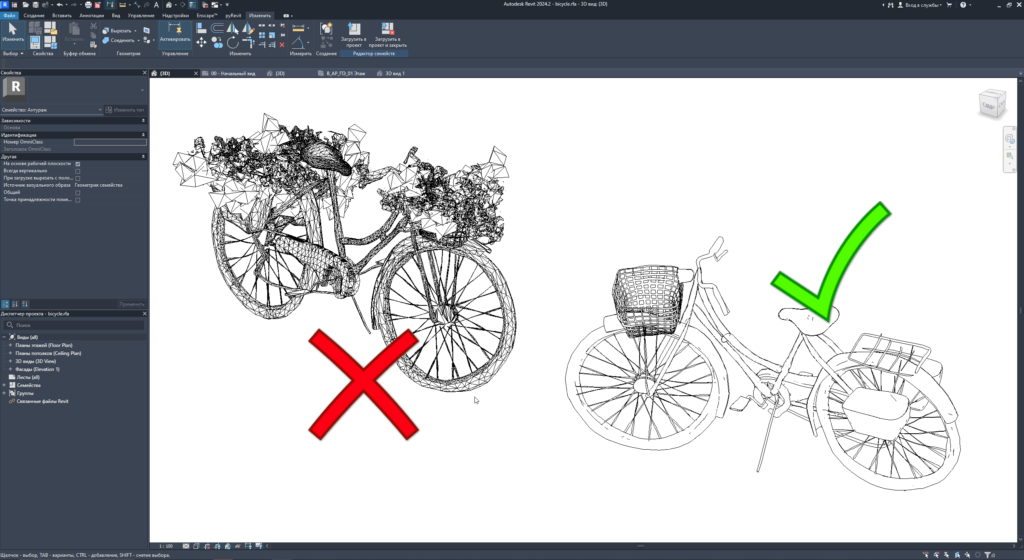Click the Применить button in properties
This screenshot has height=560, width=1024.
(132, 304)
